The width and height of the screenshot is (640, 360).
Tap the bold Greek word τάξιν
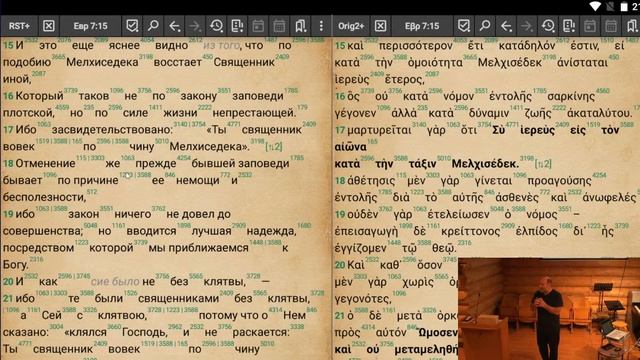click(x=422, y=164)
